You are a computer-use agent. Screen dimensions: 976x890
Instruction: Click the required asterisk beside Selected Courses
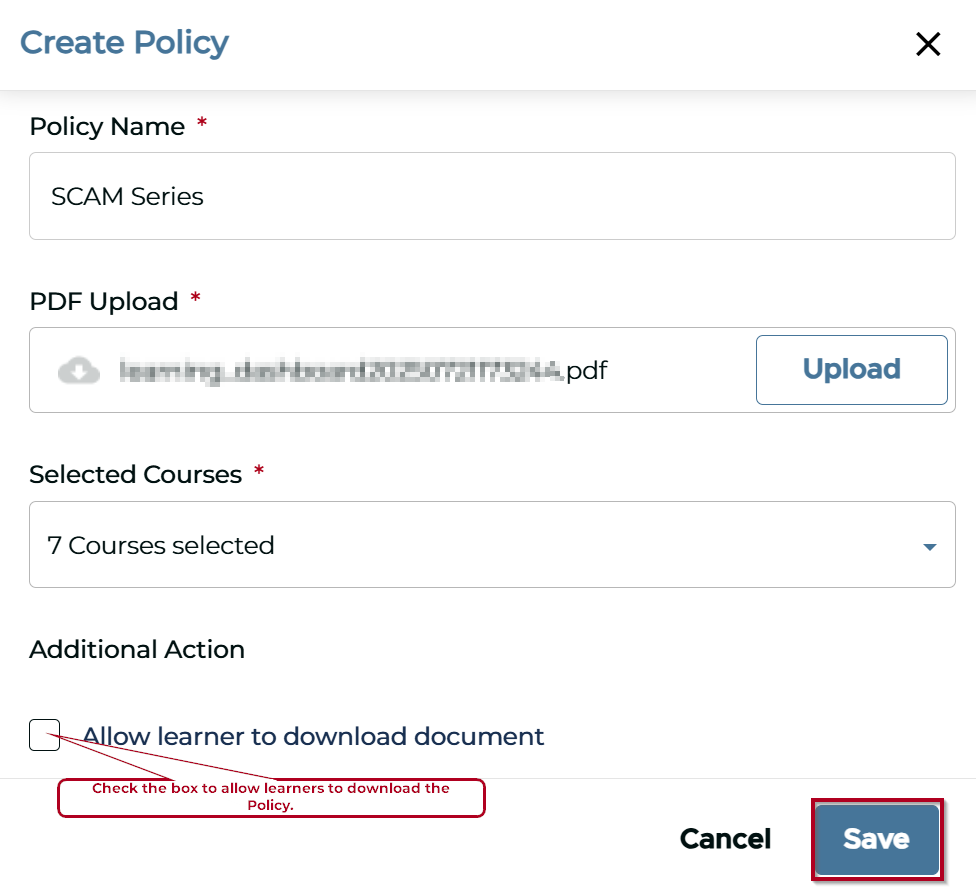[259, 471]
